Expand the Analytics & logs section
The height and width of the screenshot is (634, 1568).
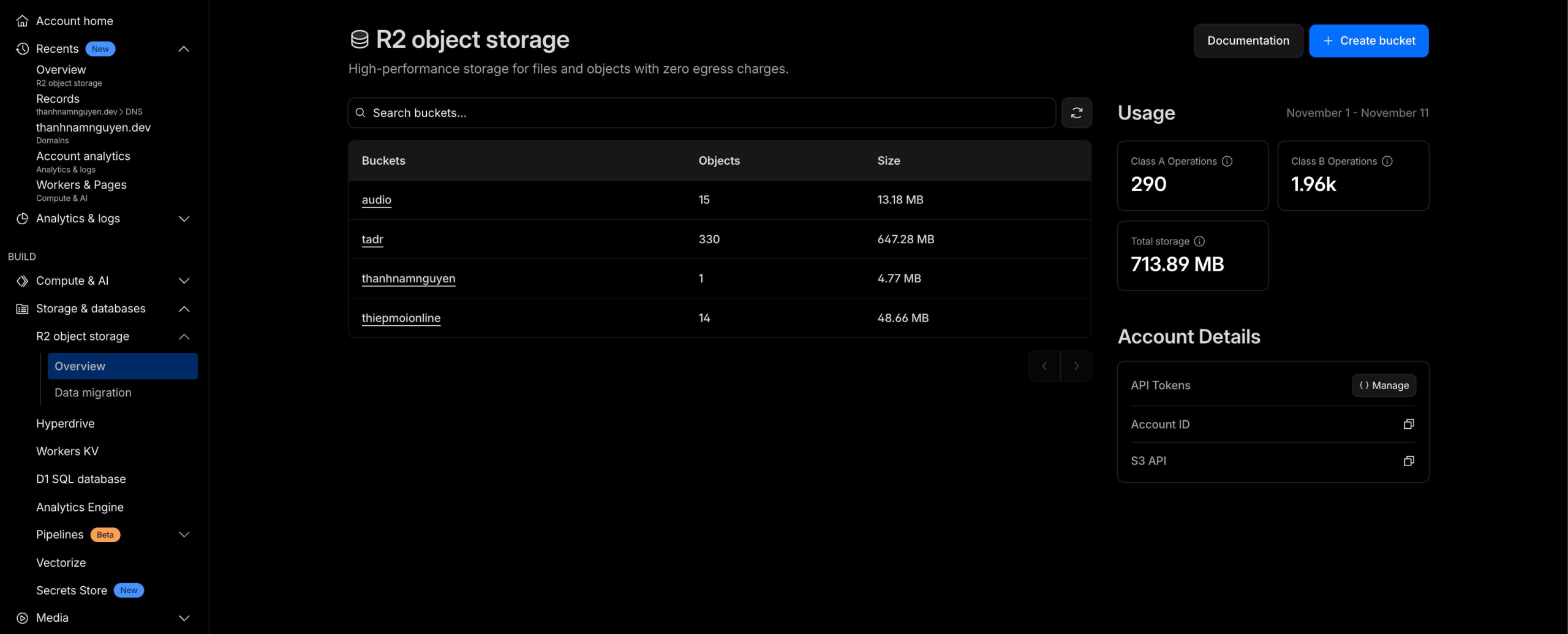tap(184, 219)
